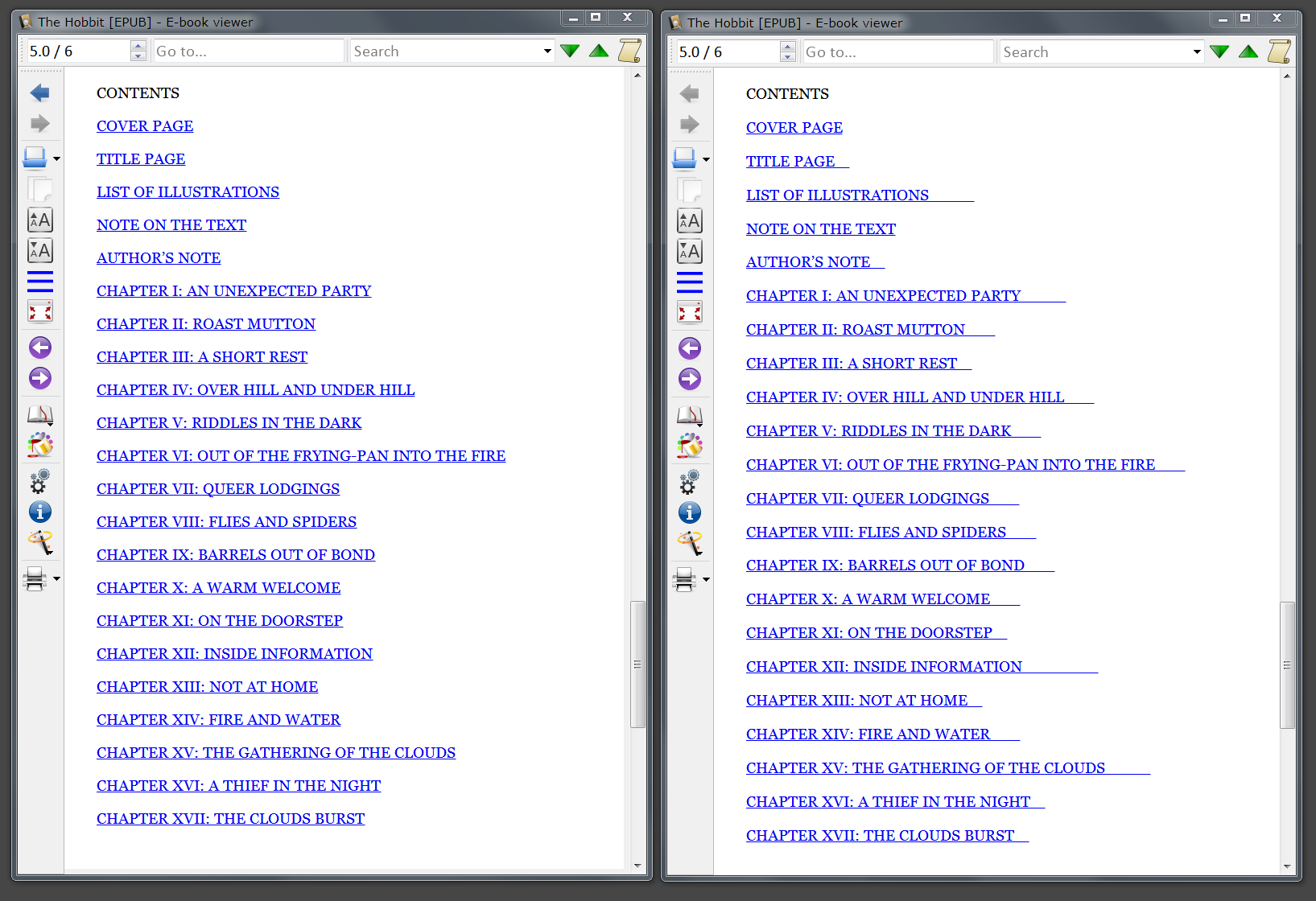Show book metadata info in left window

(40, 512)
